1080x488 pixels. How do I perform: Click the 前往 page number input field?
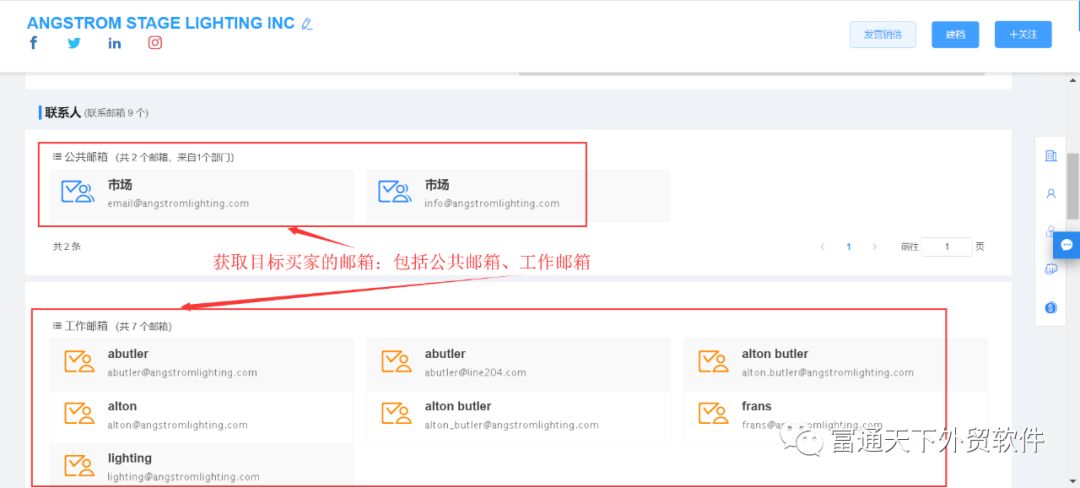(946, 246)
